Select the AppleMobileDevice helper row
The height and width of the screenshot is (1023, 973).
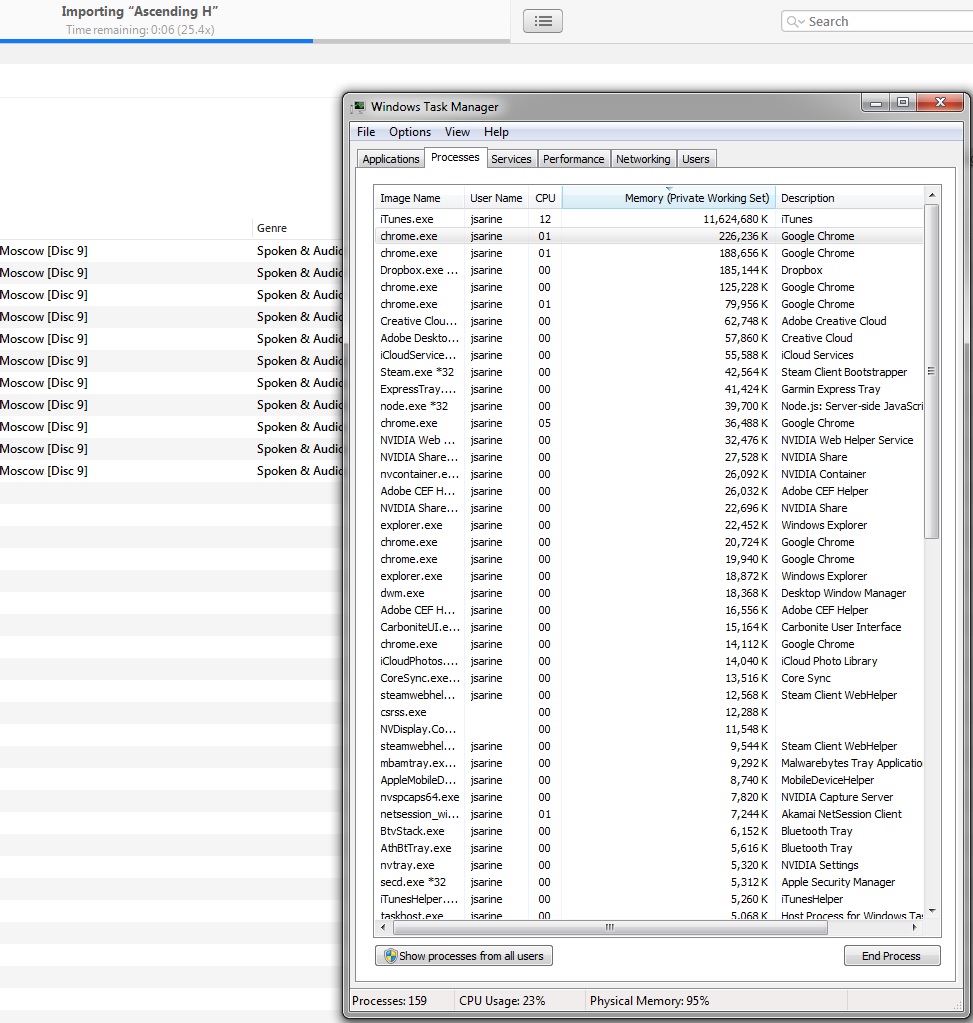point(649,780)
